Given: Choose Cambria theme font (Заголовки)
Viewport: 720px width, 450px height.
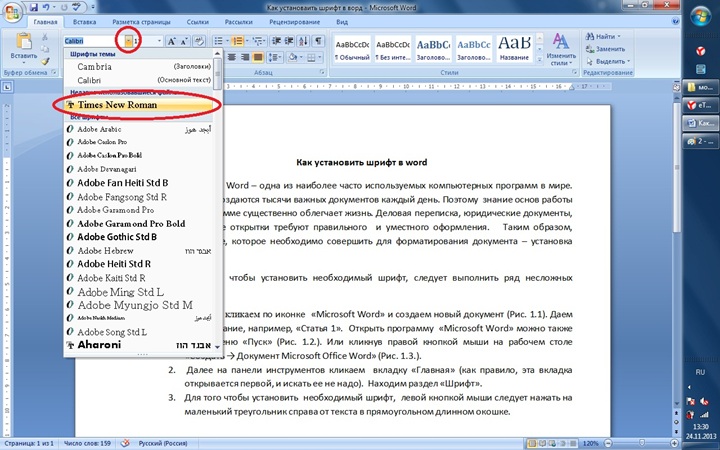Looking at the screenshot, I should click(139, 67).
